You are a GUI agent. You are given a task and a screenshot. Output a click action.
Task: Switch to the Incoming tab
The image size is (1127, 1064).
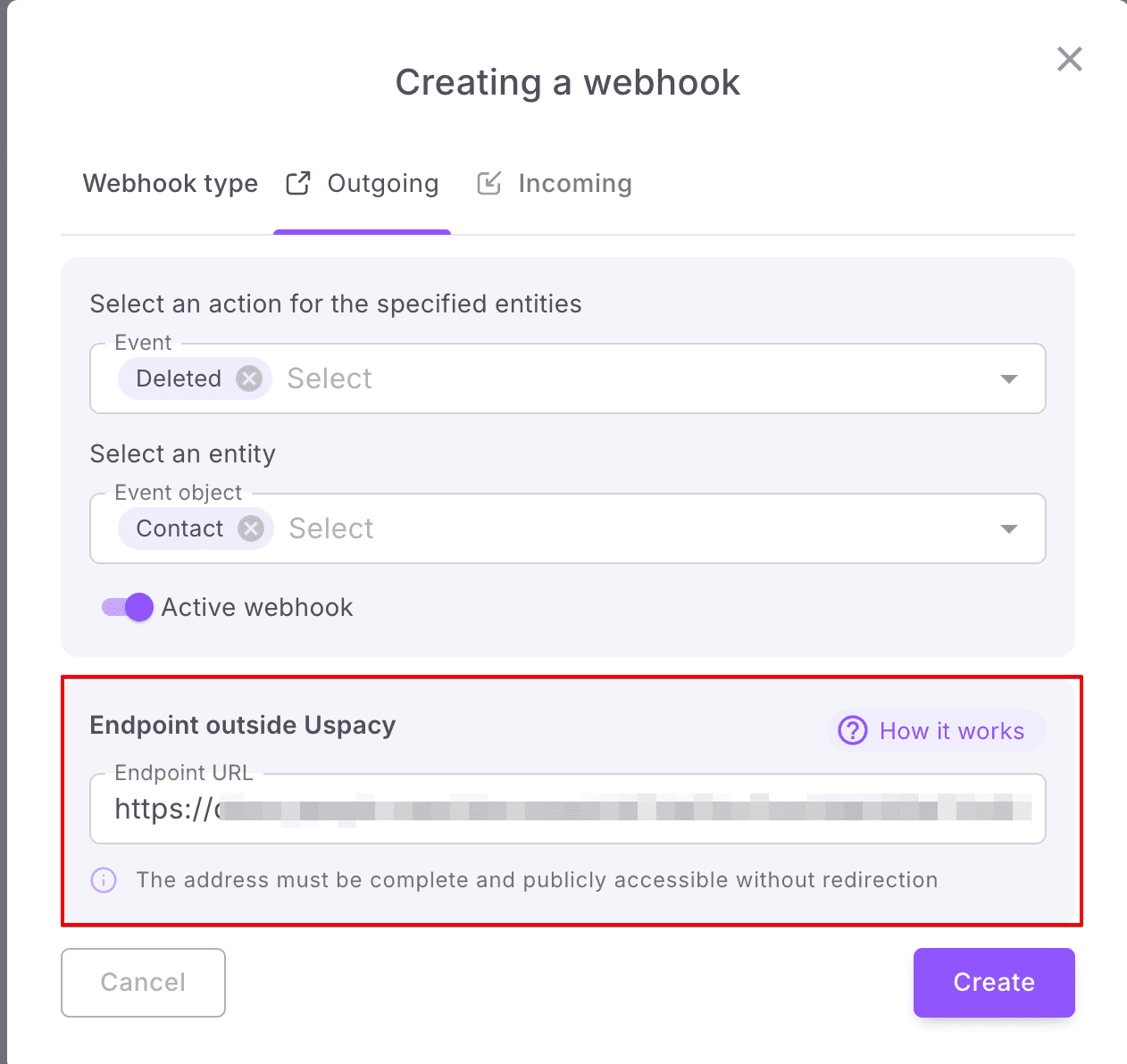[574, 184]
